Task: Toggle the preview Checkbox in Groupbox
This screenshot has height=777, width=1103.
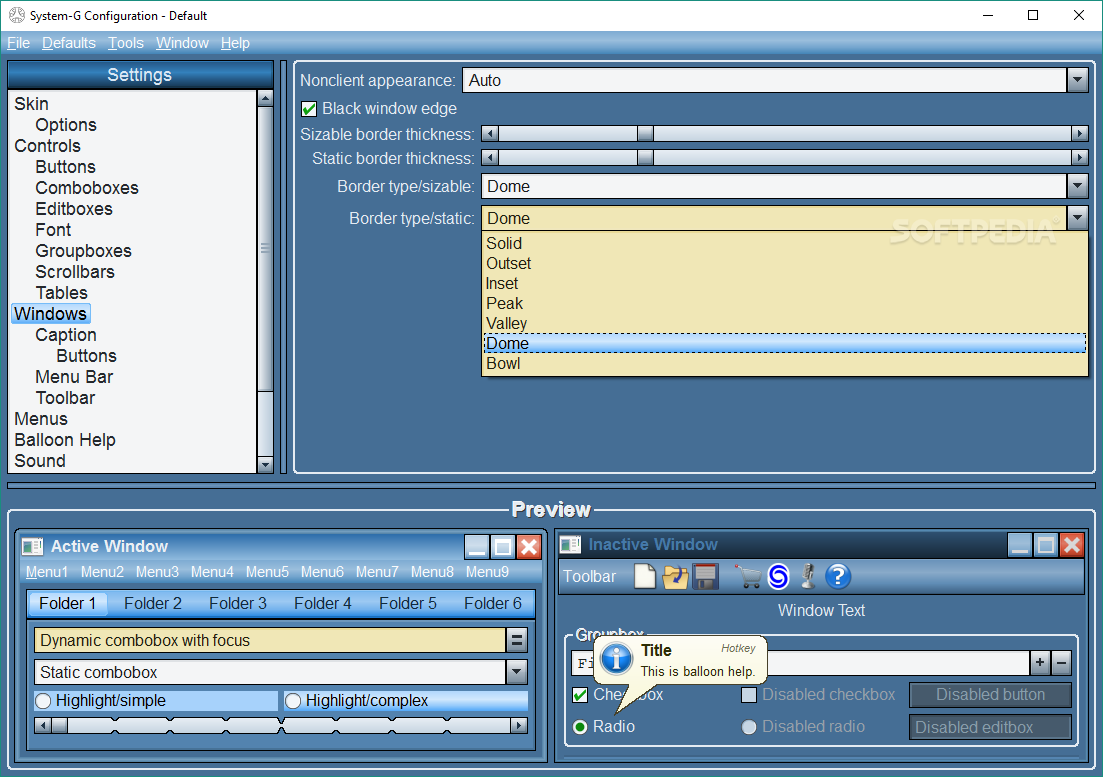Action: coord(580,695)
